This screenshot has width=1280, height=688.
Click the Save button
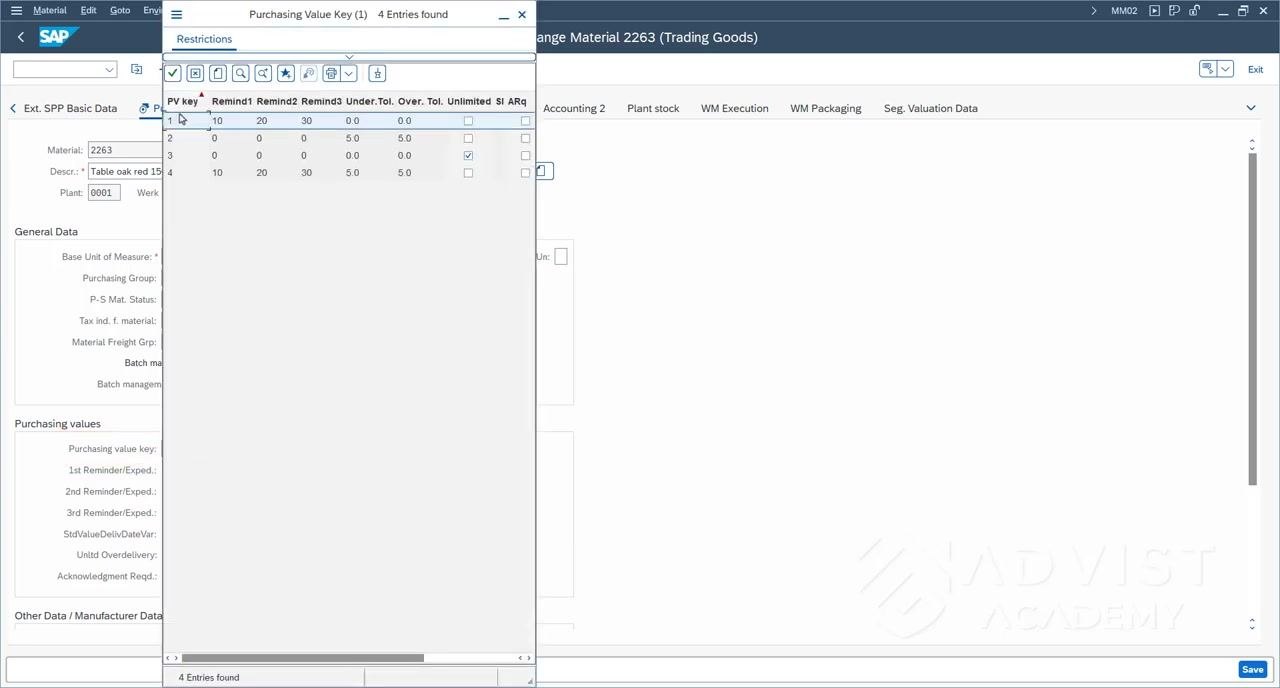1252,669
